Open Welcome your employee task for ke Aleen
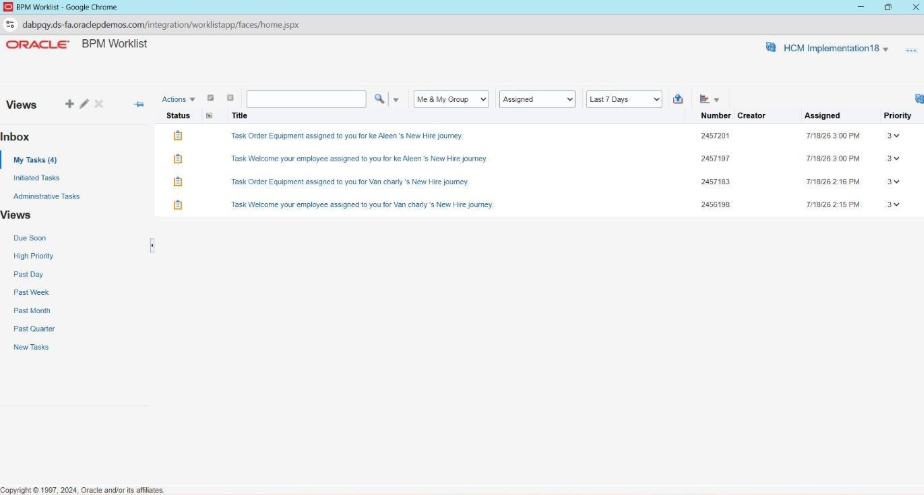The image size is (924, 495). click(x=359, y=159)
